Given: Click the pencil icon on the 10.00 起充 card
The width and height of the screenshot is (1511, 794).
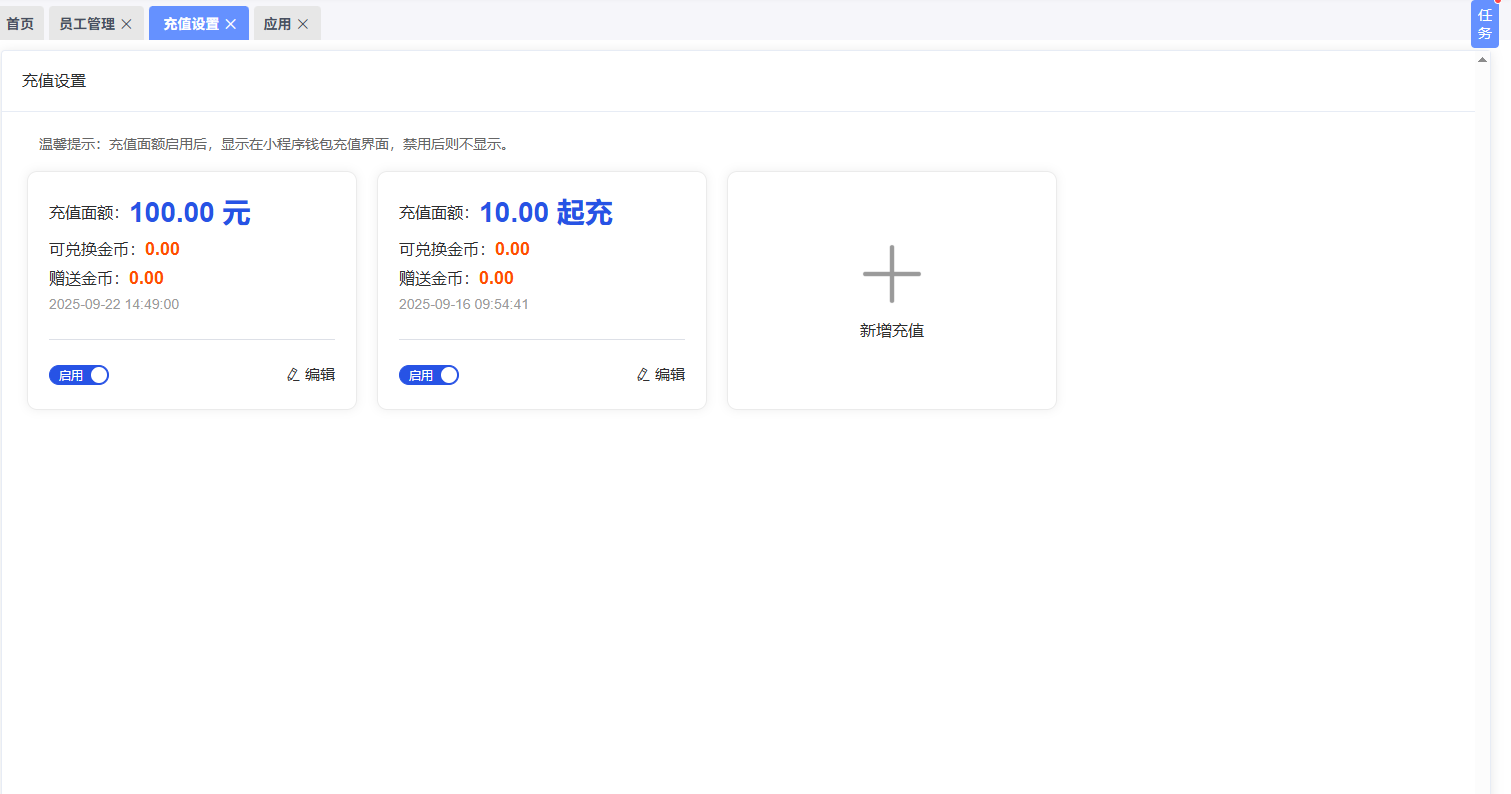Looking at the screenshot, I should point(643,375).
